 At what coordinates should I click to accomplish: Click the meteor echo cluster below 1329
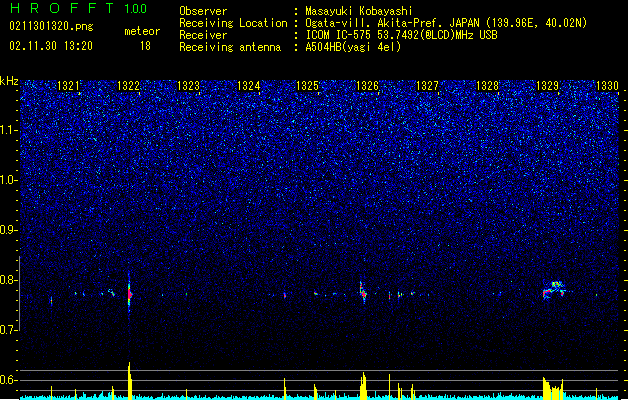[554, 290]
